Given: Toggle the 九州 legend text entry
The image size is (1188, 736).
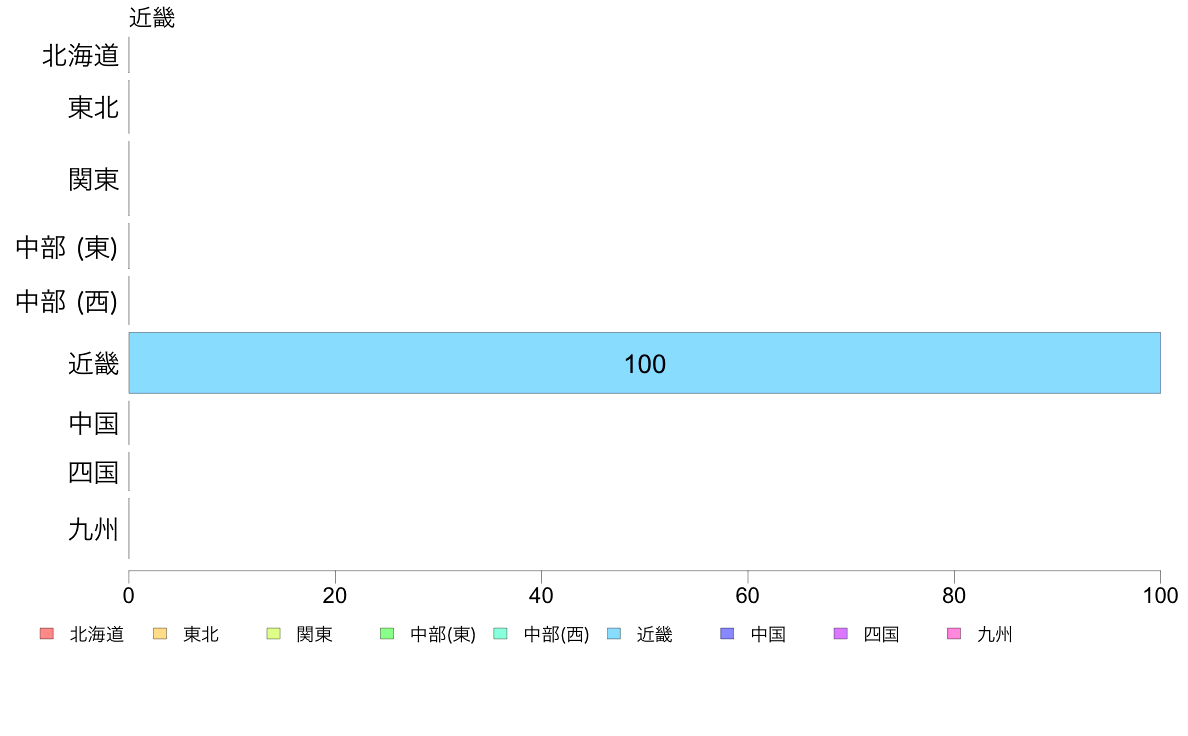Looking at the screenshot, I should pos(995,634).
